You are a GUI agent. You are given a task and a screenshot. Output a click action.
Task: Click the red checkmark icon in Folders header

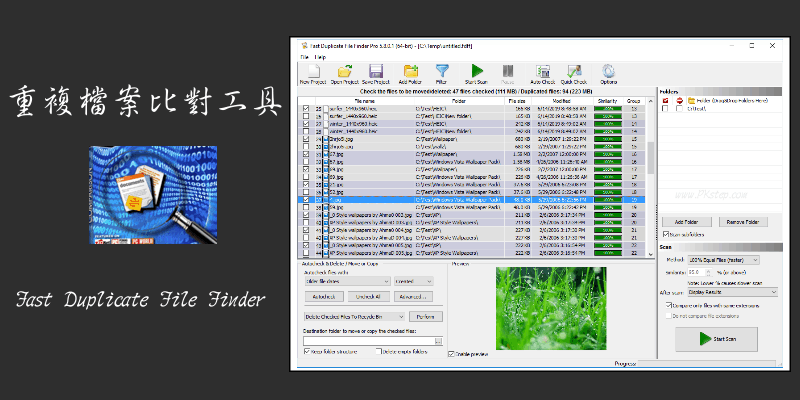665,101
